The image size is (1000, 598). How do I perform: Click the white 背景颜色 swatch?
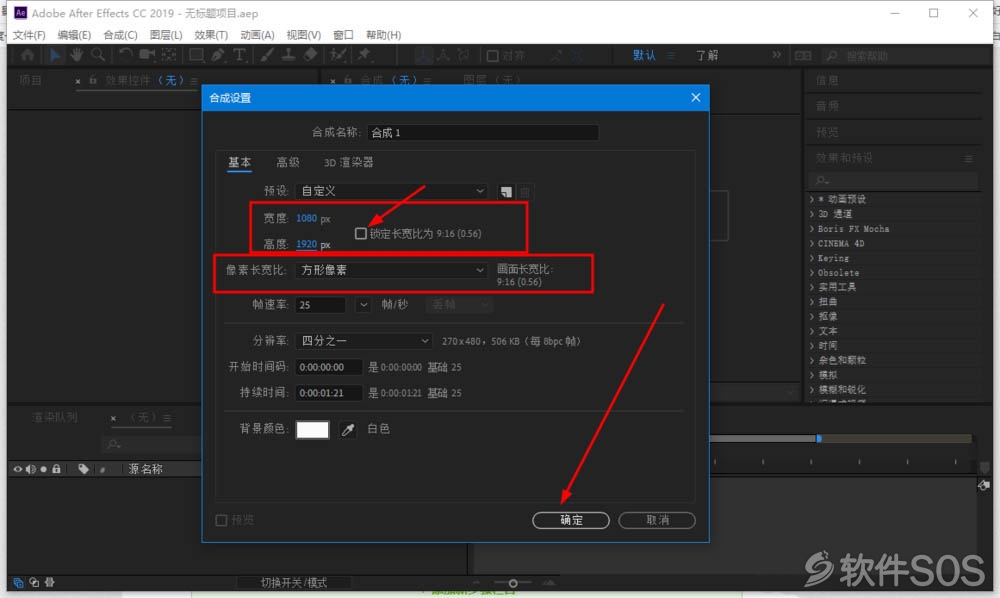[312, 430]
